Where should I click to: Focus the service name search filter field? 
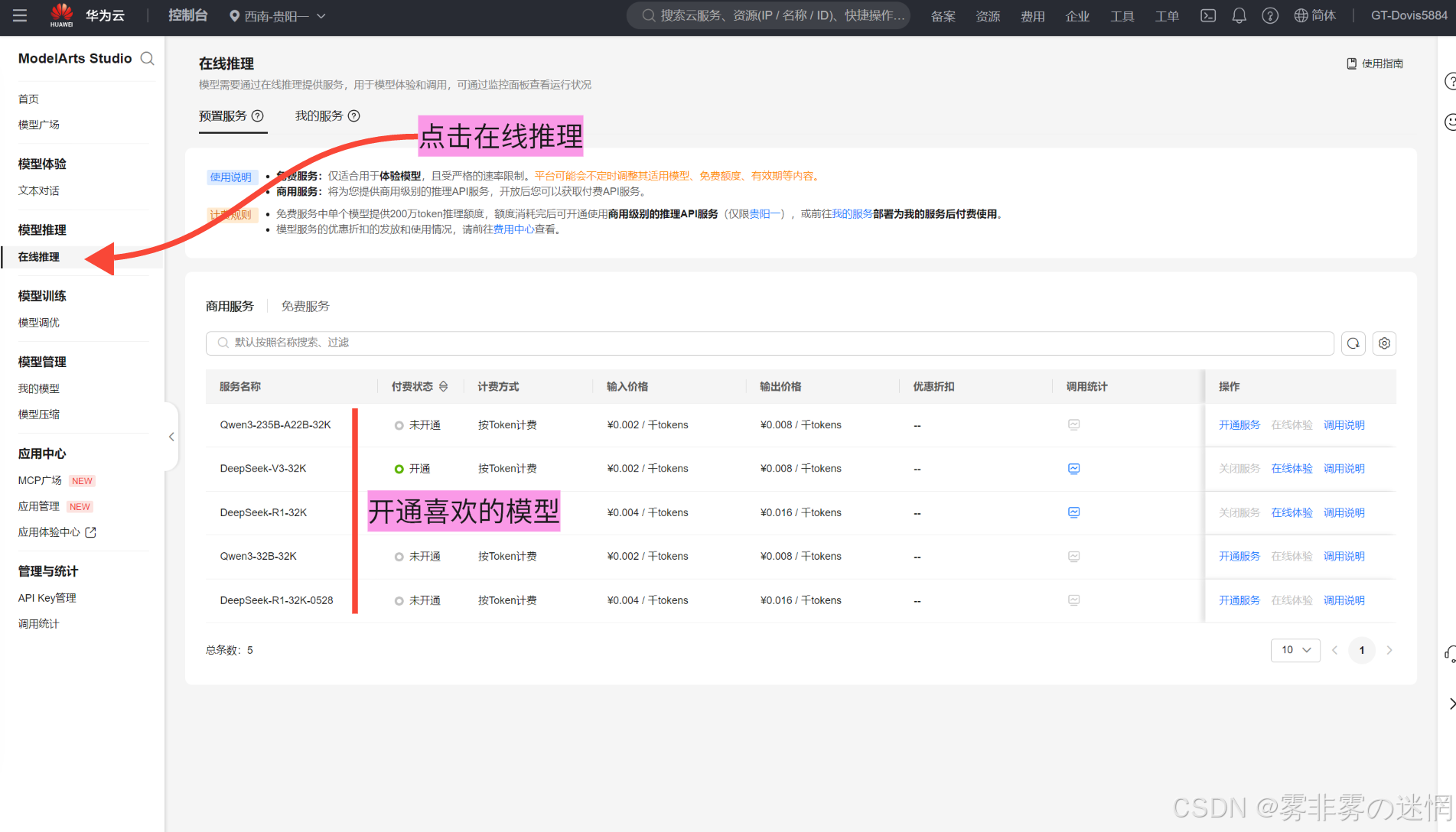coord(770,343)
